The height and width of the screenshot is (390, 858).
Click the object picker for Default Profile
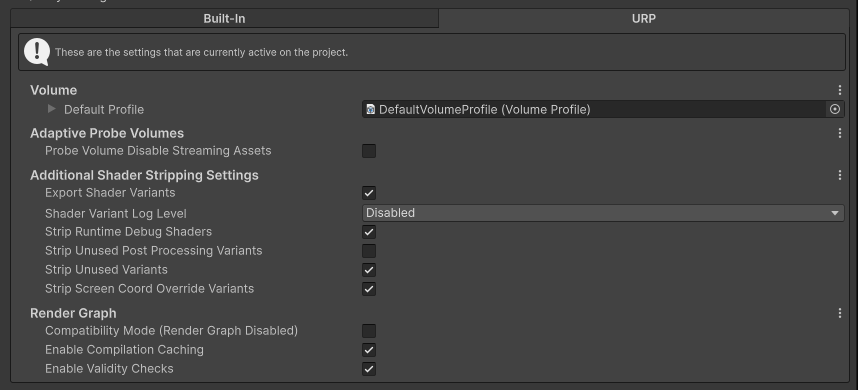[834, 109]
